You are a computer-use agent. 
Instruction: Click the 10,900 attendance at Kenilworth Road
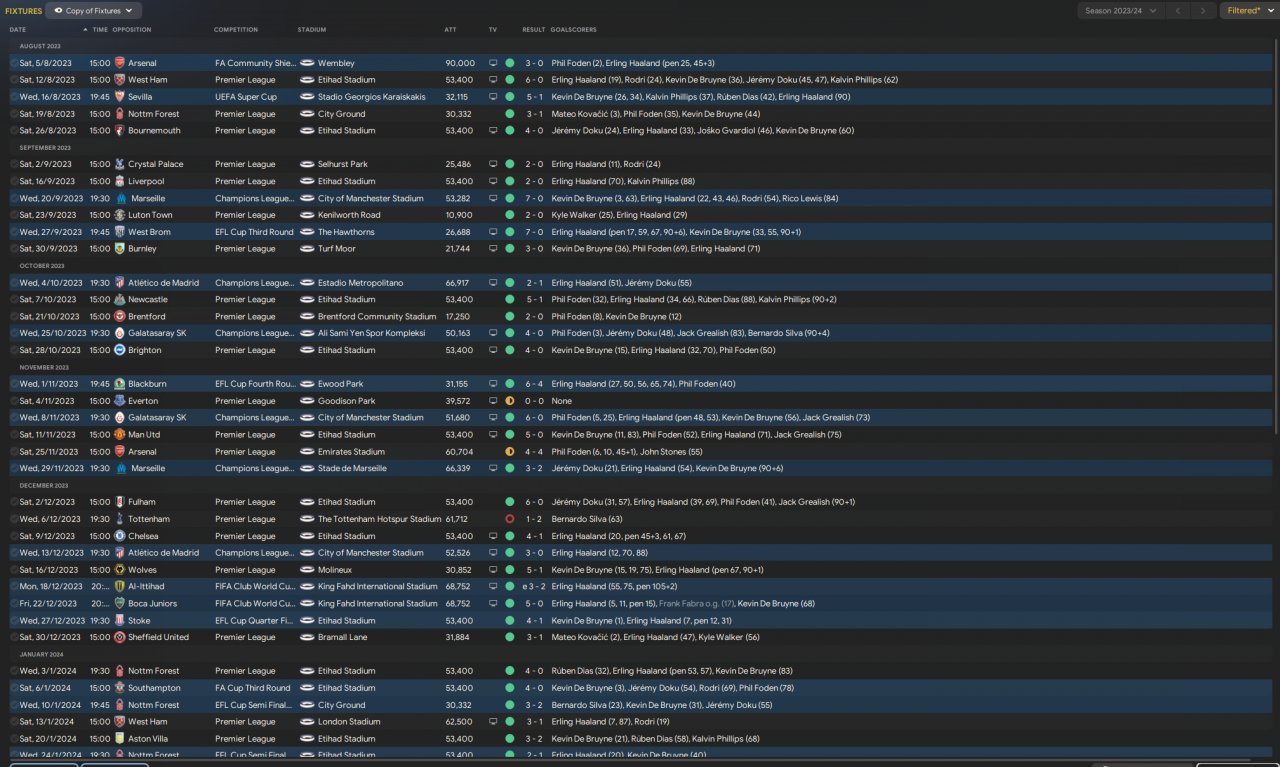pos(458,215)
